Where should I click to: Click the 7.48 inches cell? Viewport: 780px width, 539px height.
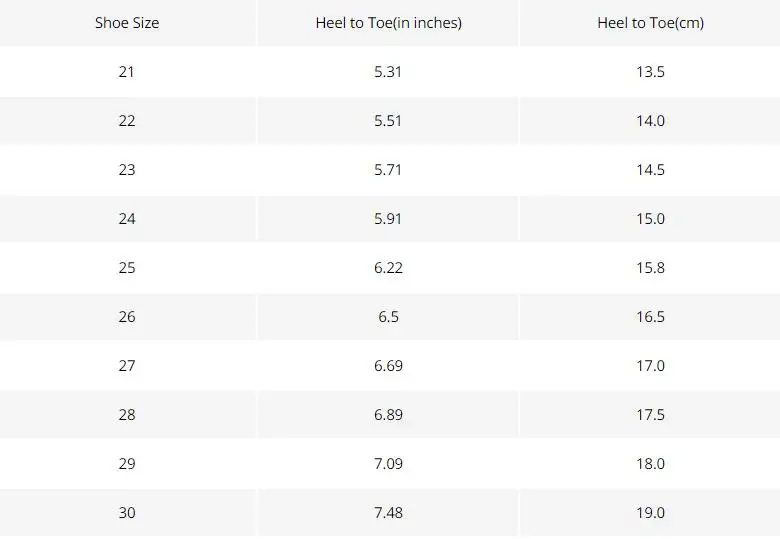coord(388,513)
